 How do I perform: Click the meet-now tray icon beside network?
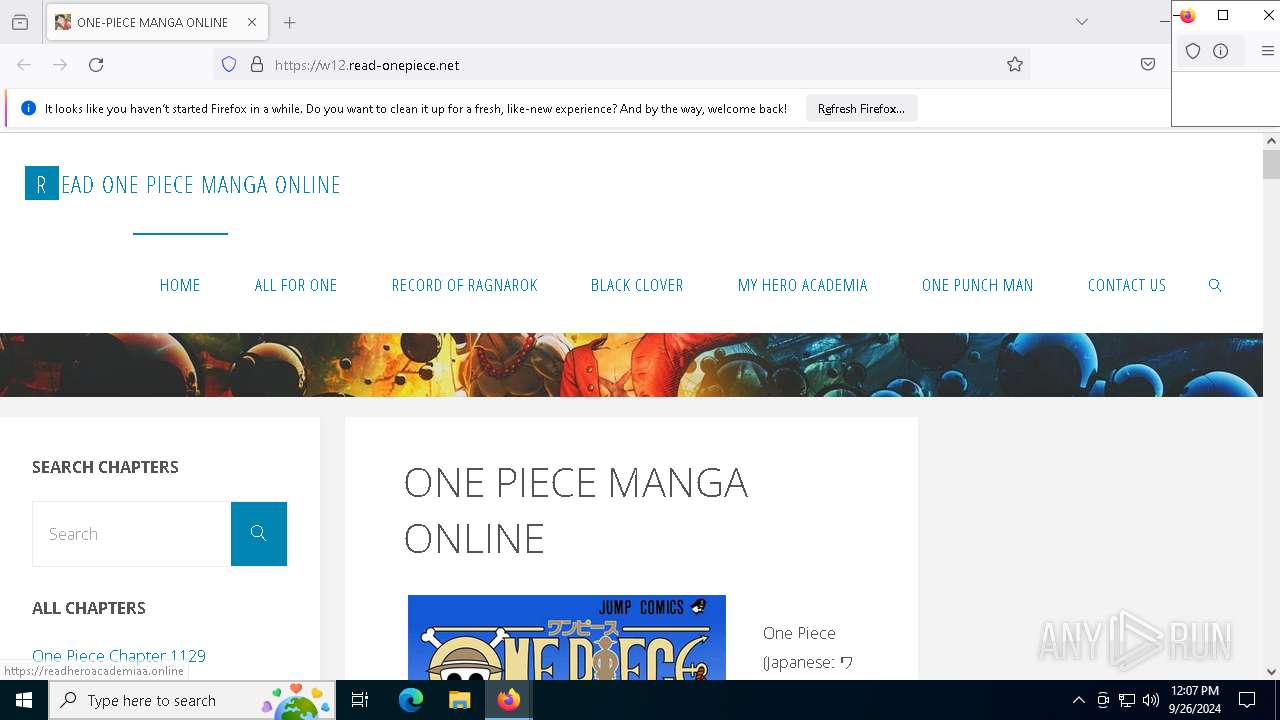[x=1103, y=700]
